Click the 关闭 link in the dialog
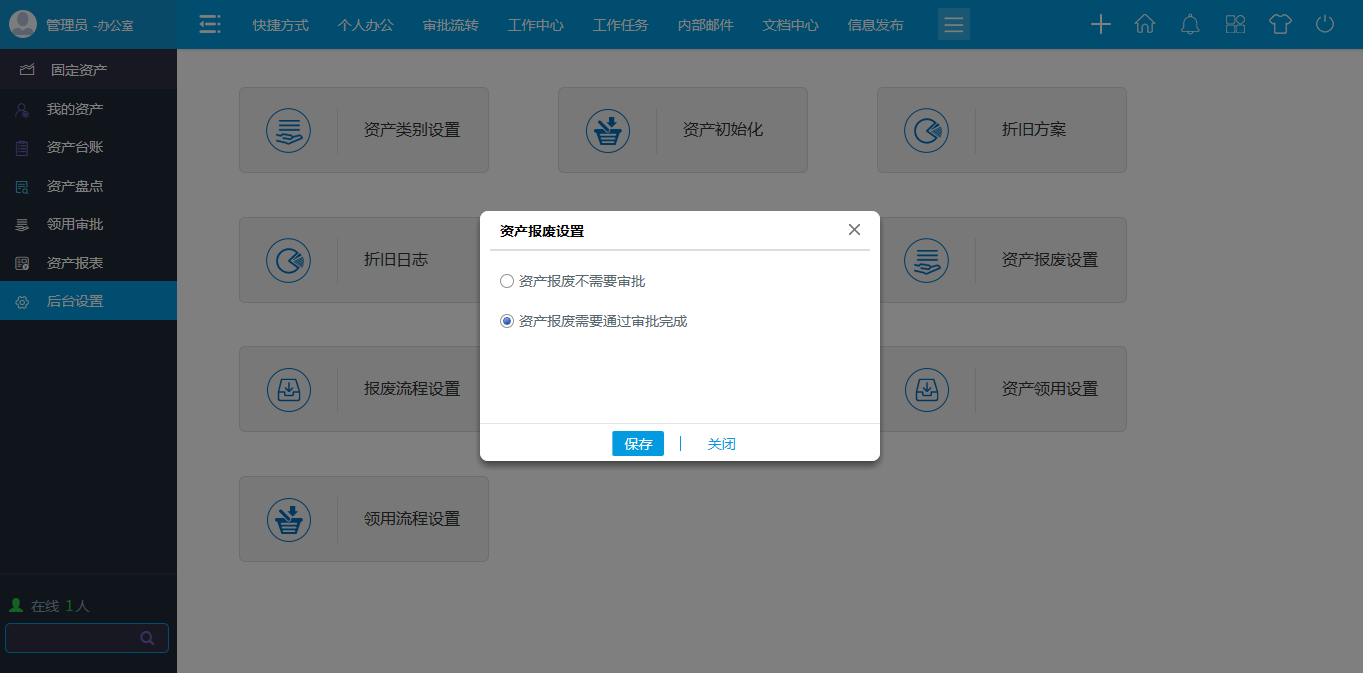Image resolution: width=1363 pixels, height=673 pixels. [x=721, y=443]
